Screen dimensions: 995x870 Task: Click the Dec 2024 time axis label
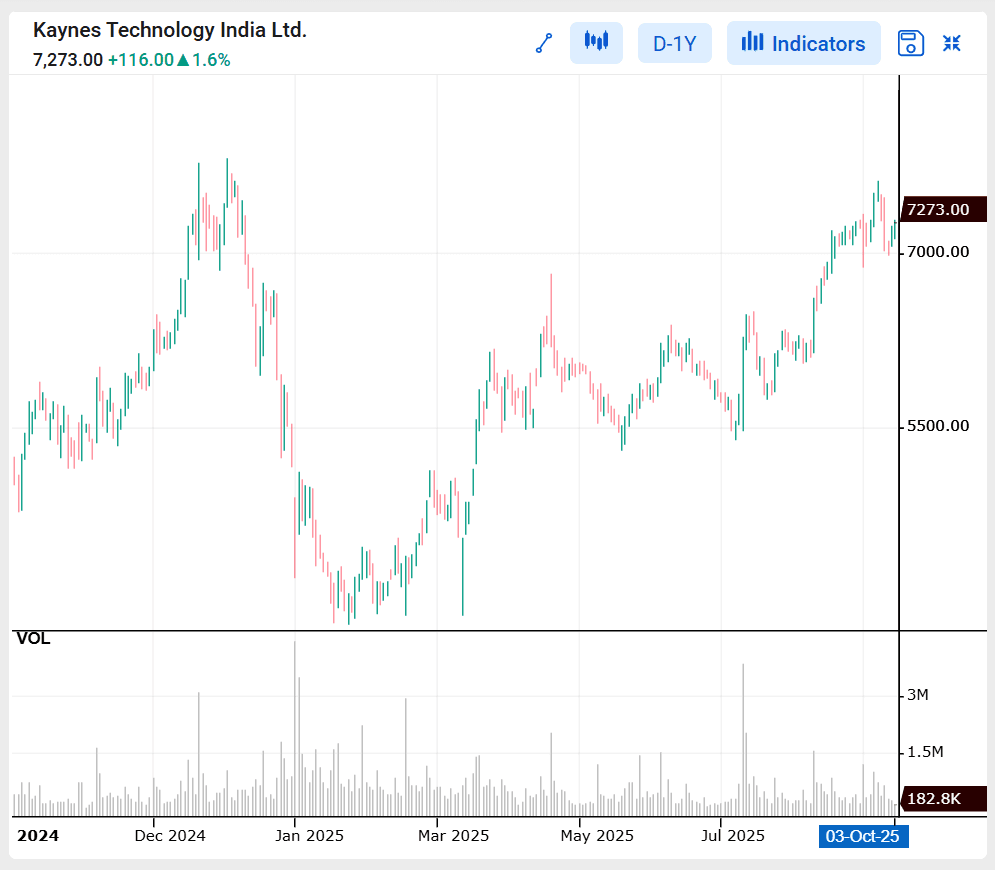pyautogui.click(x=170, y=836)
